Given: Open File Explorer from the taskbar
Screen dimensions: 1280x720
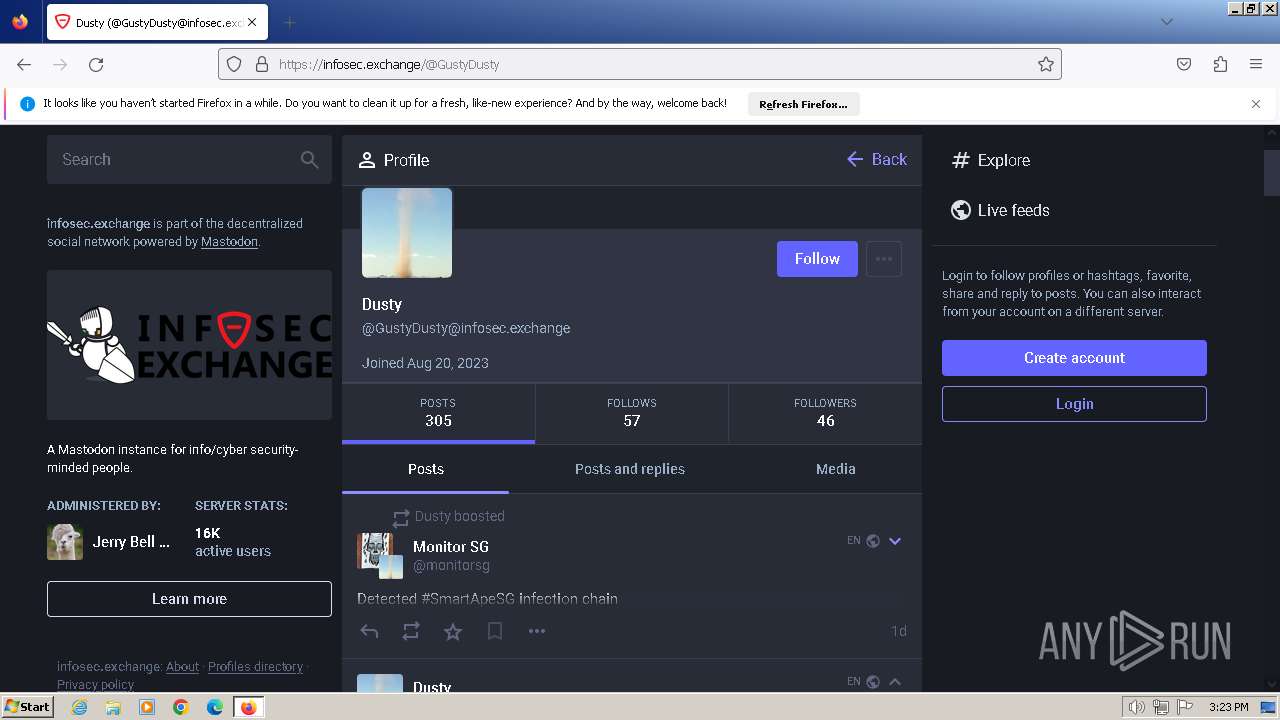Looking at the screenshot, I should point(113,707).
